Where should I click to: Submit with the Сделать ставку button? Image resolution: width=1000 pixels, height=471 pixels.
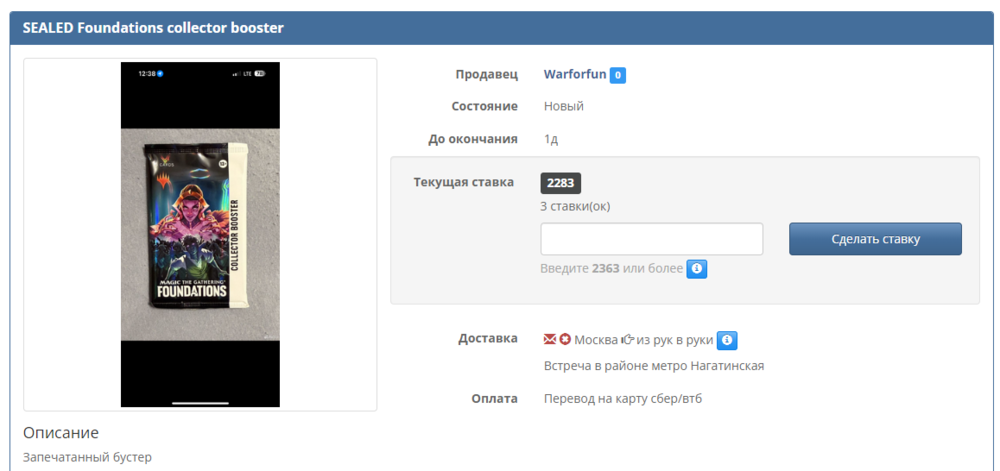click(875, 239)
